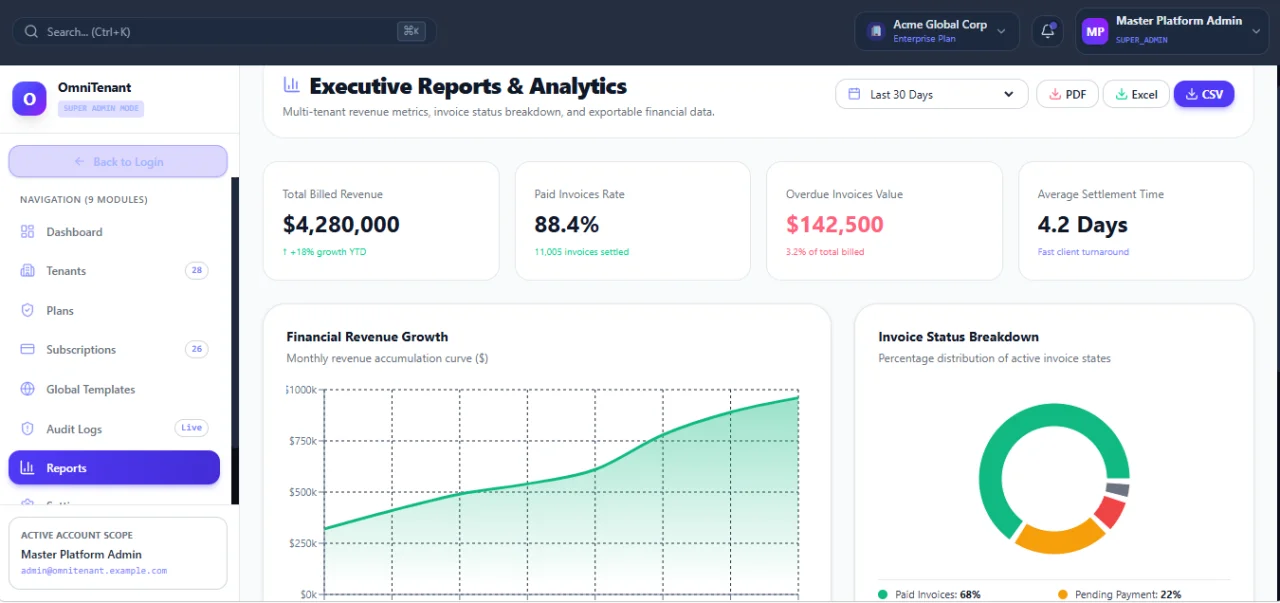Click the ⌘K shortcut badge
This screenshot has height=603, width=1280.
410,32
